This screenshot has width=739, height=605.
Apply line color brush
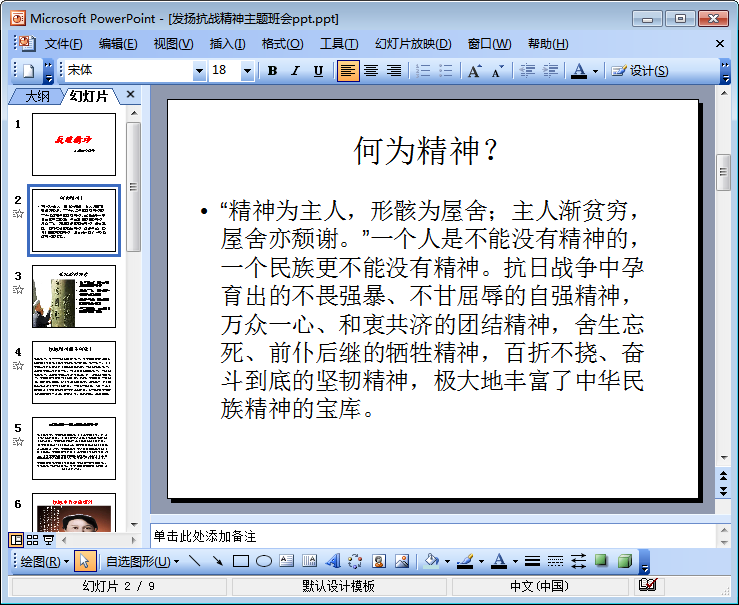(465, 561)
